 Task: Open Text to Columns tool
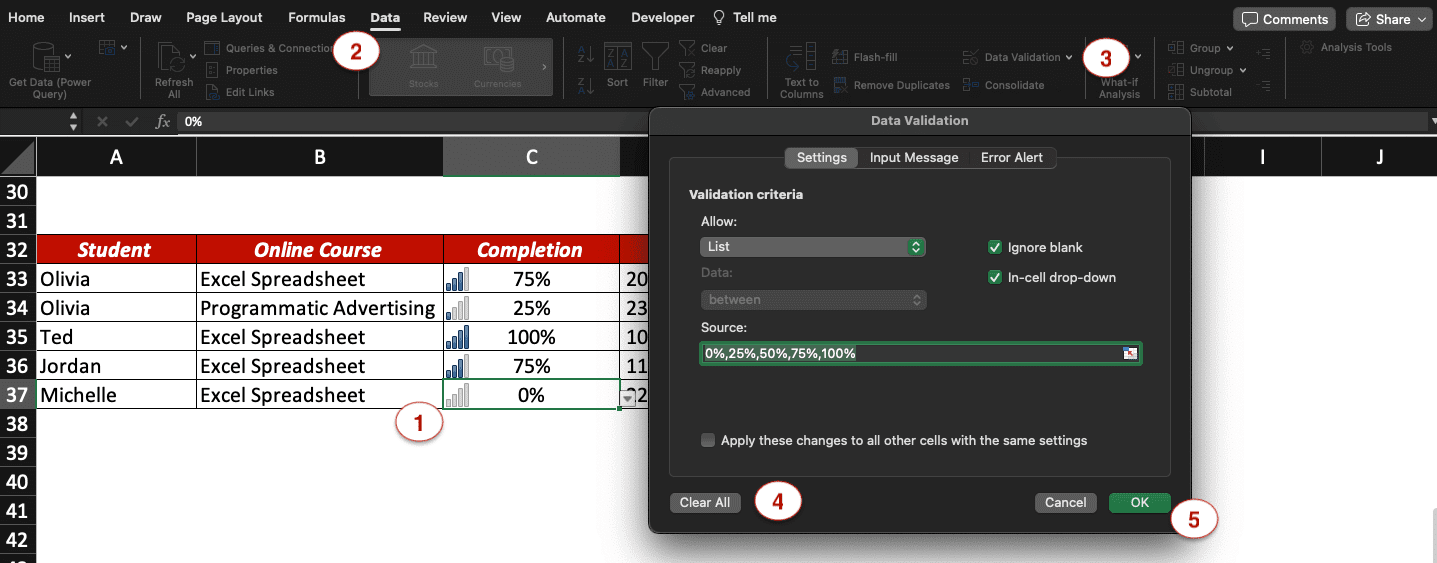[x=801, y=58]
